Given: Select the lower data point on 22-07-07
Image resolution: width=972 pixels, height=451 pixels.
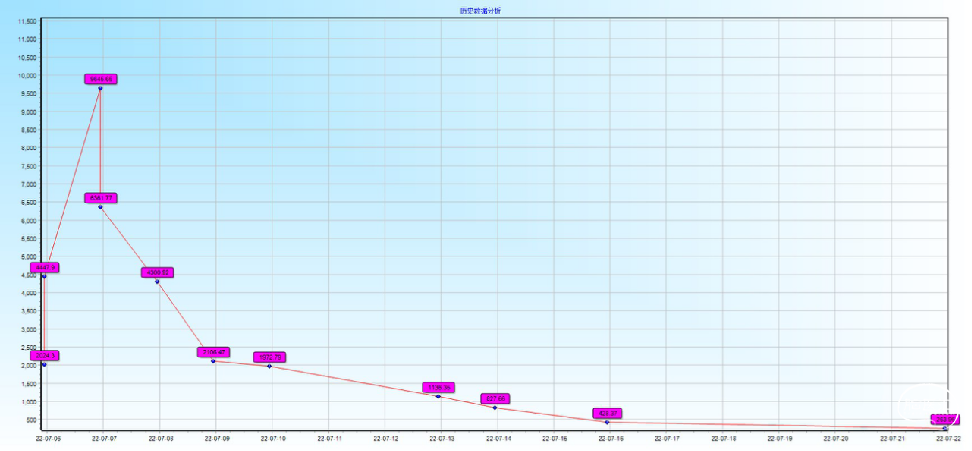Looking at the screenshot, I should point(100,207).
